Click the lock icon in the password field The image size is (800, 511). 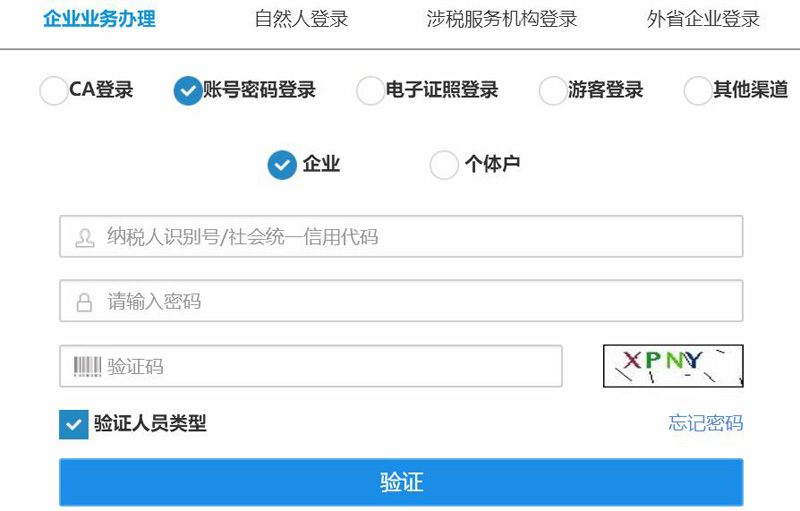point(84,302)
